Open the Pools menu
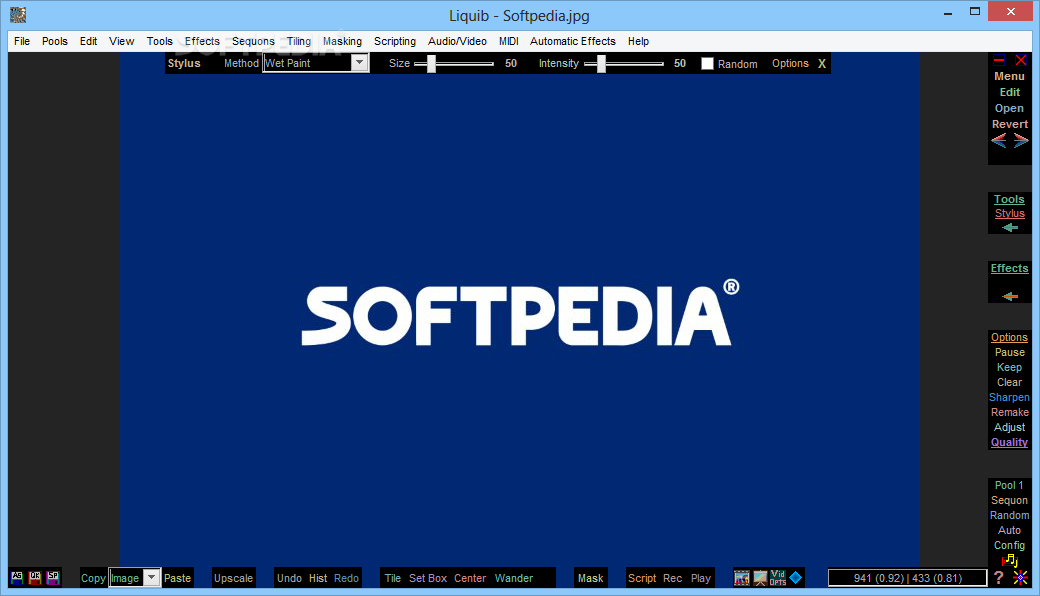 point(55,41)
